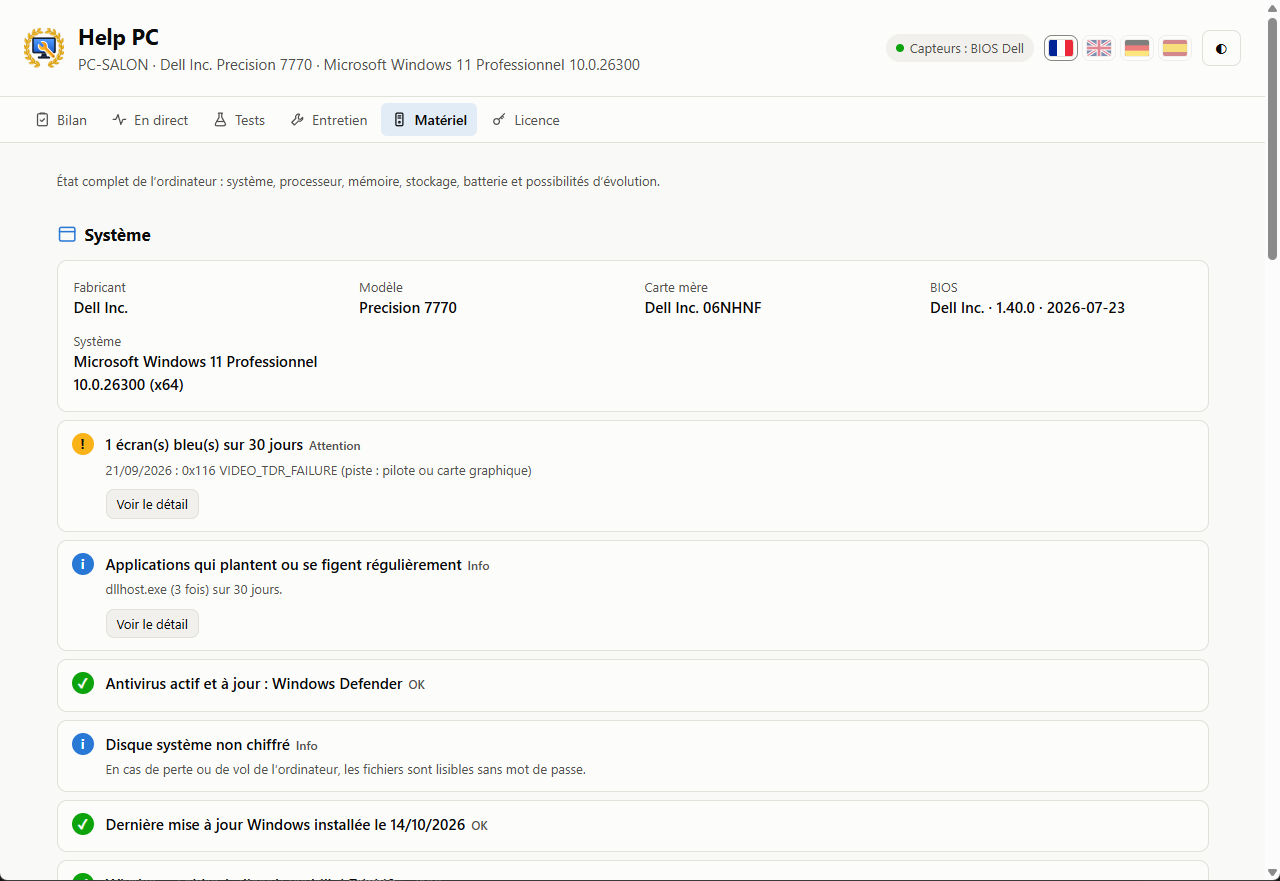Click the Fabricant Dell Inc. value

point(101,308)
